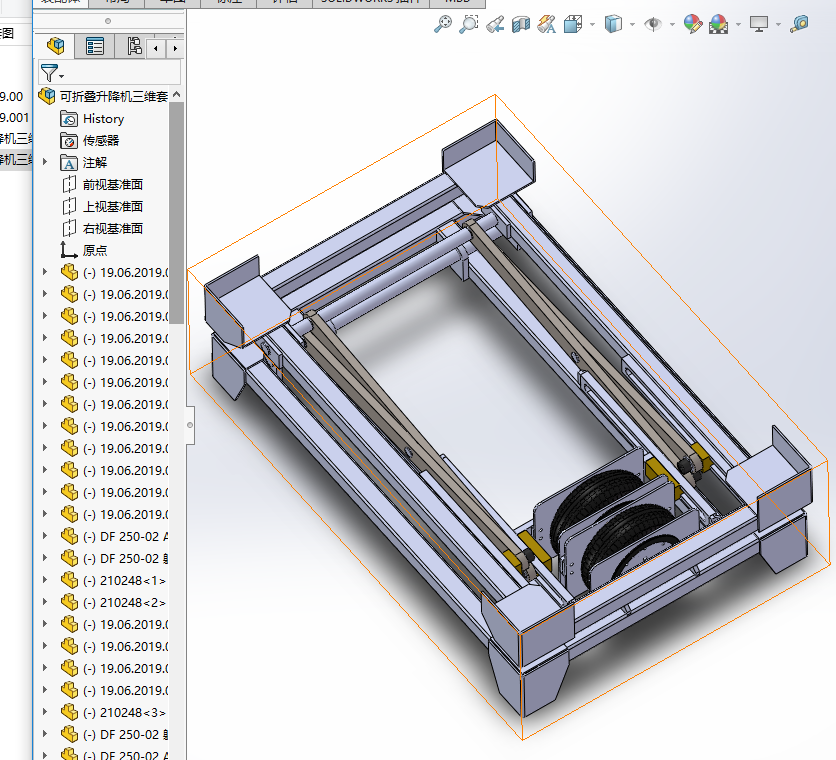Select the History item in the tree
Image resolution: width=836 pixels, height=760 pixels.
103,119
